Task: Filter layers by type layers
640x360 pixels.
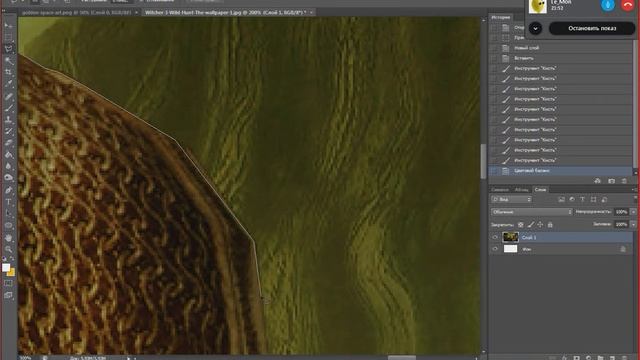Action: point(582,199)
